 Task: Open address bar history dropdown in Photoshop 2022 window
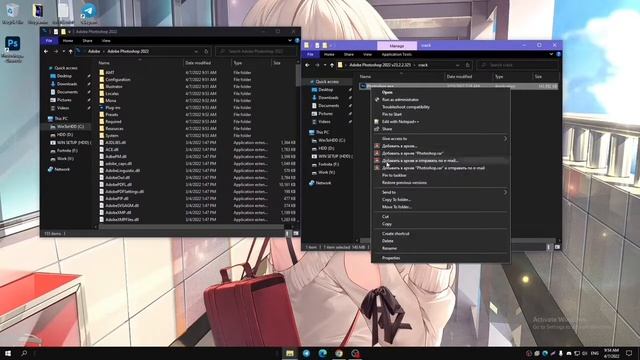point(196,51)
